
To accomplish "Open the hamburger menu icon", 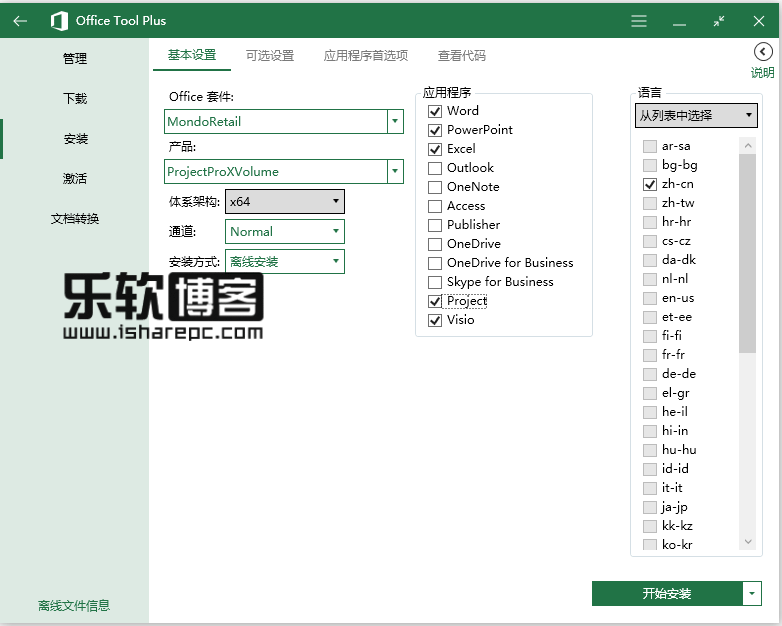I will pyautogui.click(x=639, y=21).
